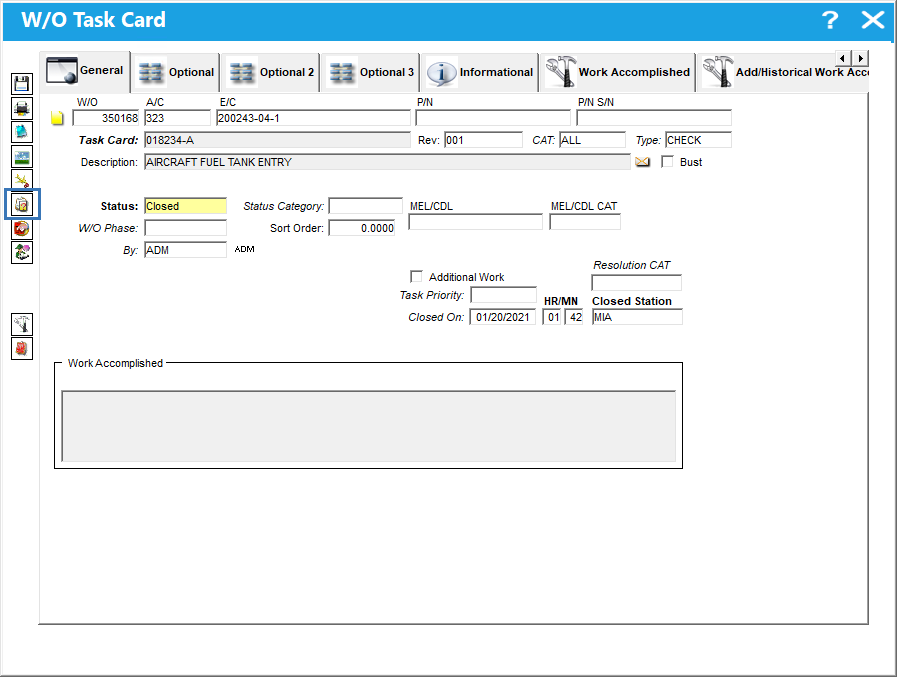Click the By field showing ADM
The width and height of the screenshot is (897, 677).
click(x=185, y=250)
